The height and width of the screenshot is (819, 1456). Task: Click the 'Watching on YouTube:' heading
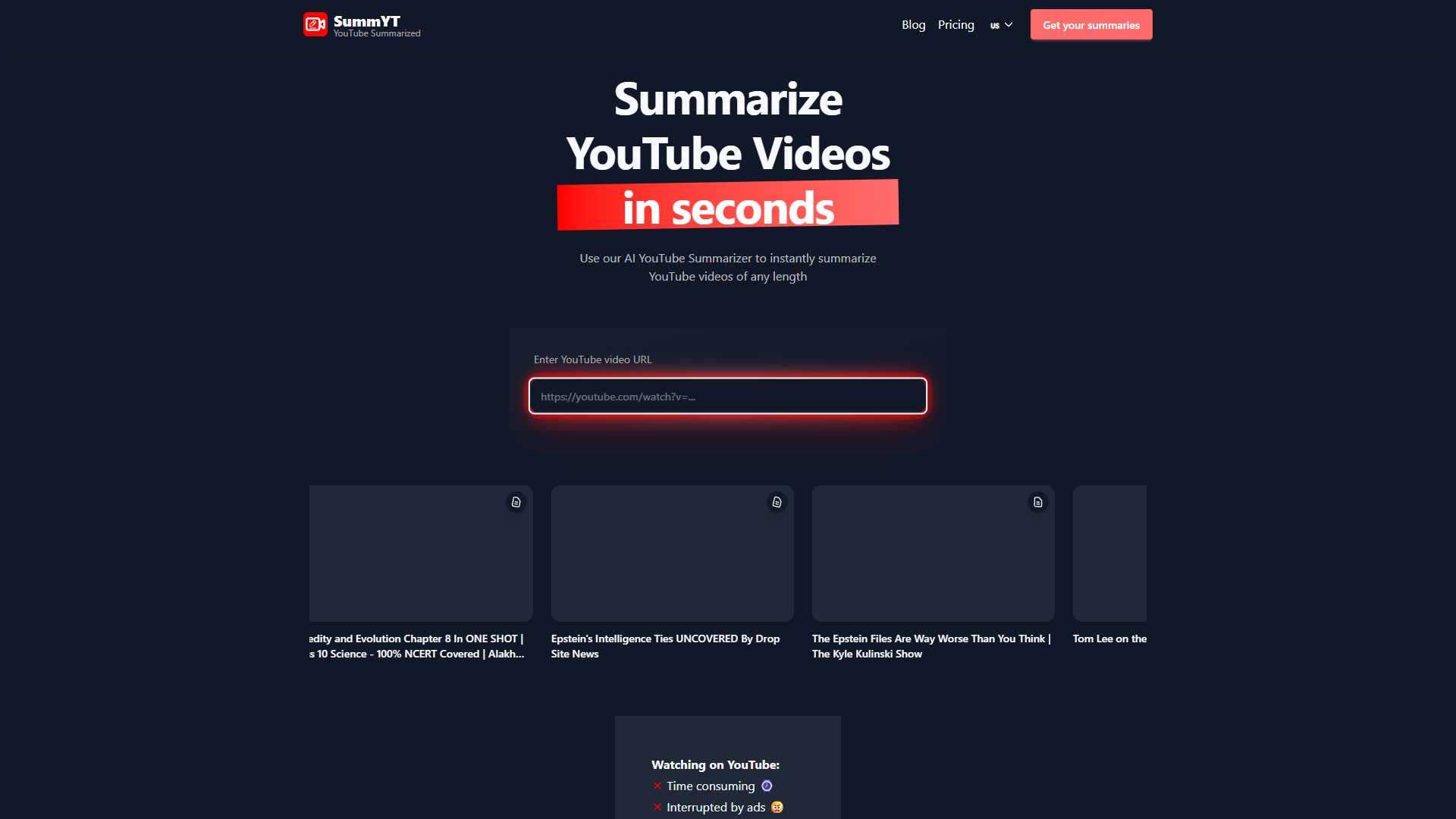coord(715,764)
